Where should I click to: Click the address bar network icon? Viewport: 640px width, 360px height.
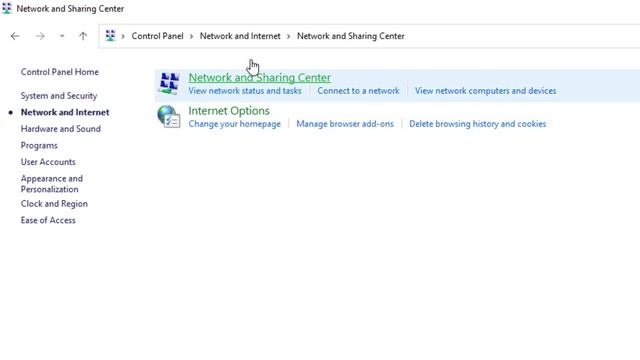click(110, 36)
